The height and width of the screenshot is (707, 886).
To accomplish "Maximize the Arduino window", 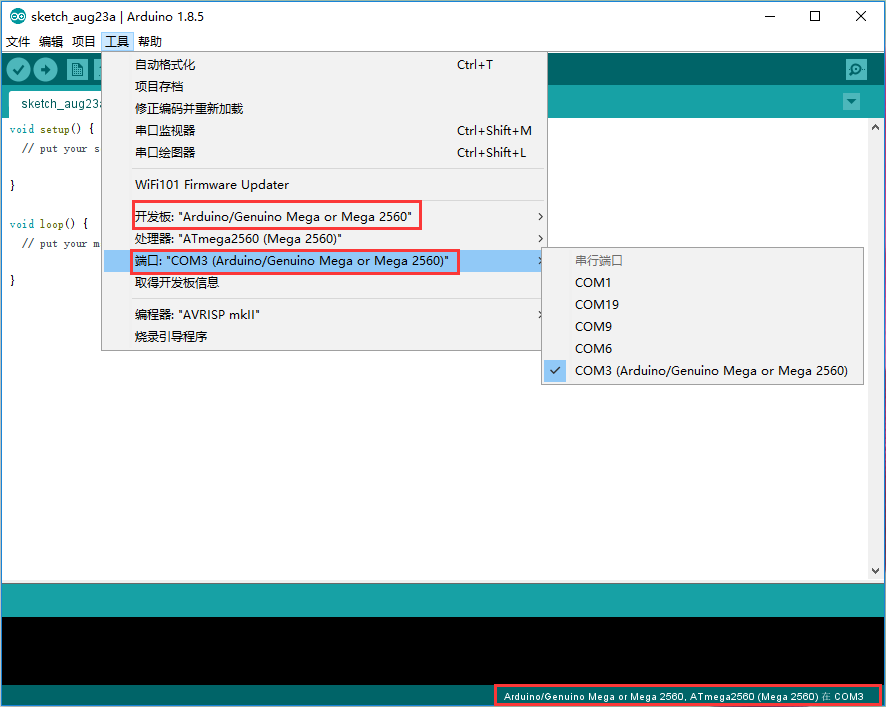I will pos(815,16).
